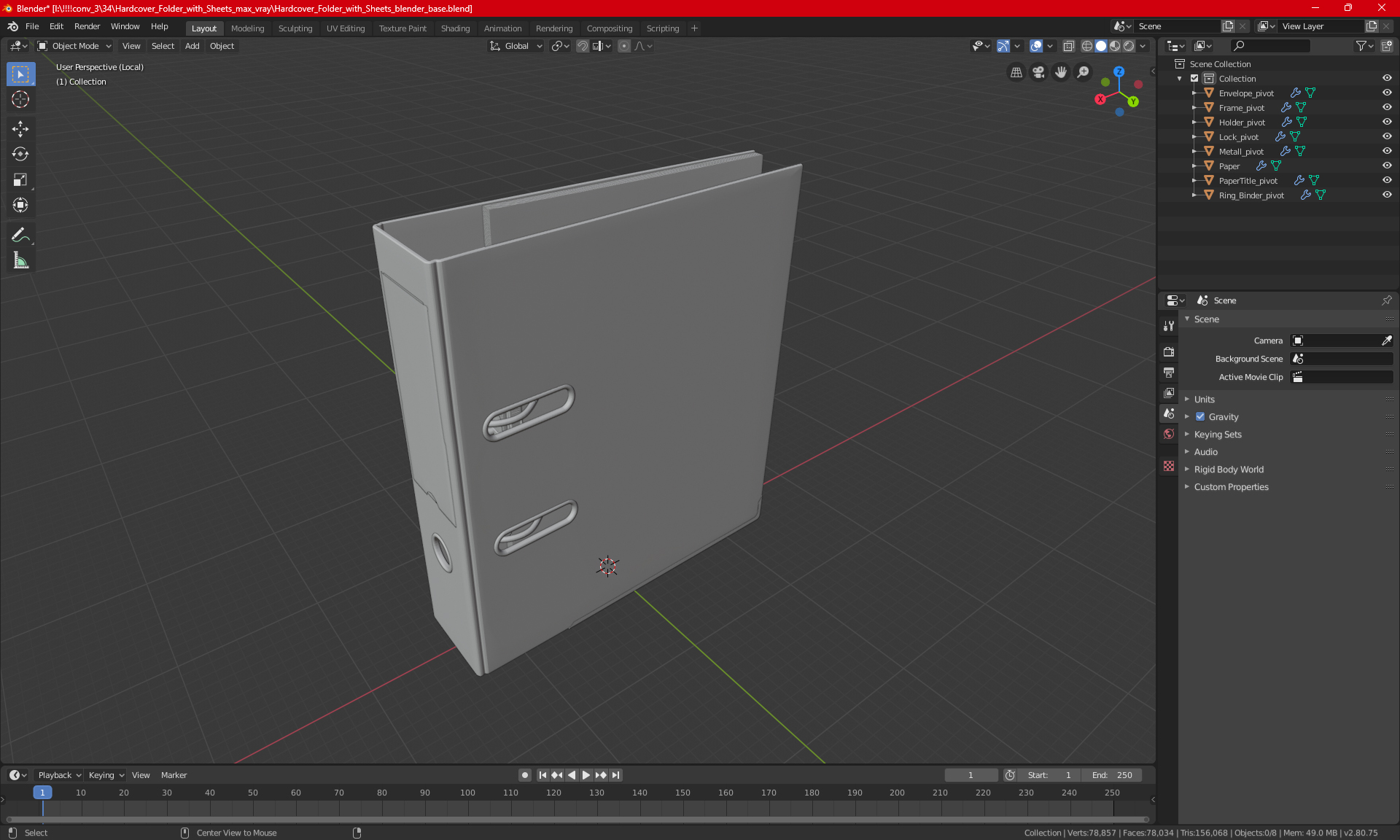Pin the Scene properties panel
The height and width of the screenshot is (840, 1400).
click(1386, 300)
